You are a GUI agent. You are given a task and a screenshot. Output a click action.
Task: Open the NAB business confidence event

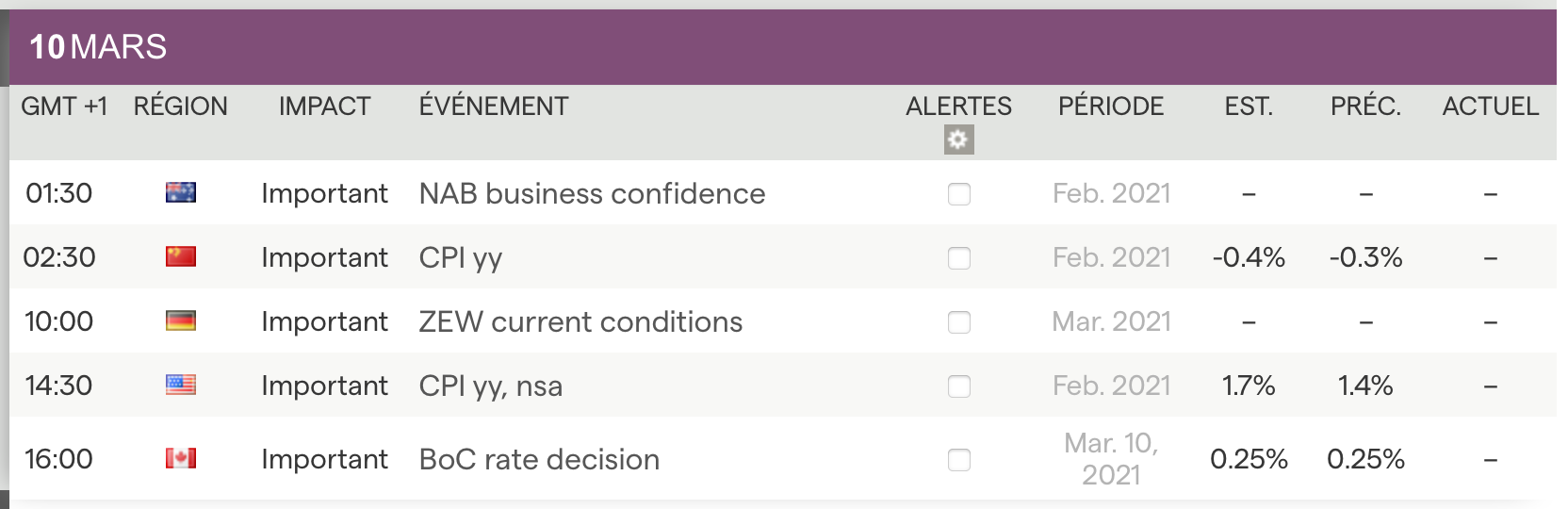click(592, 193)
